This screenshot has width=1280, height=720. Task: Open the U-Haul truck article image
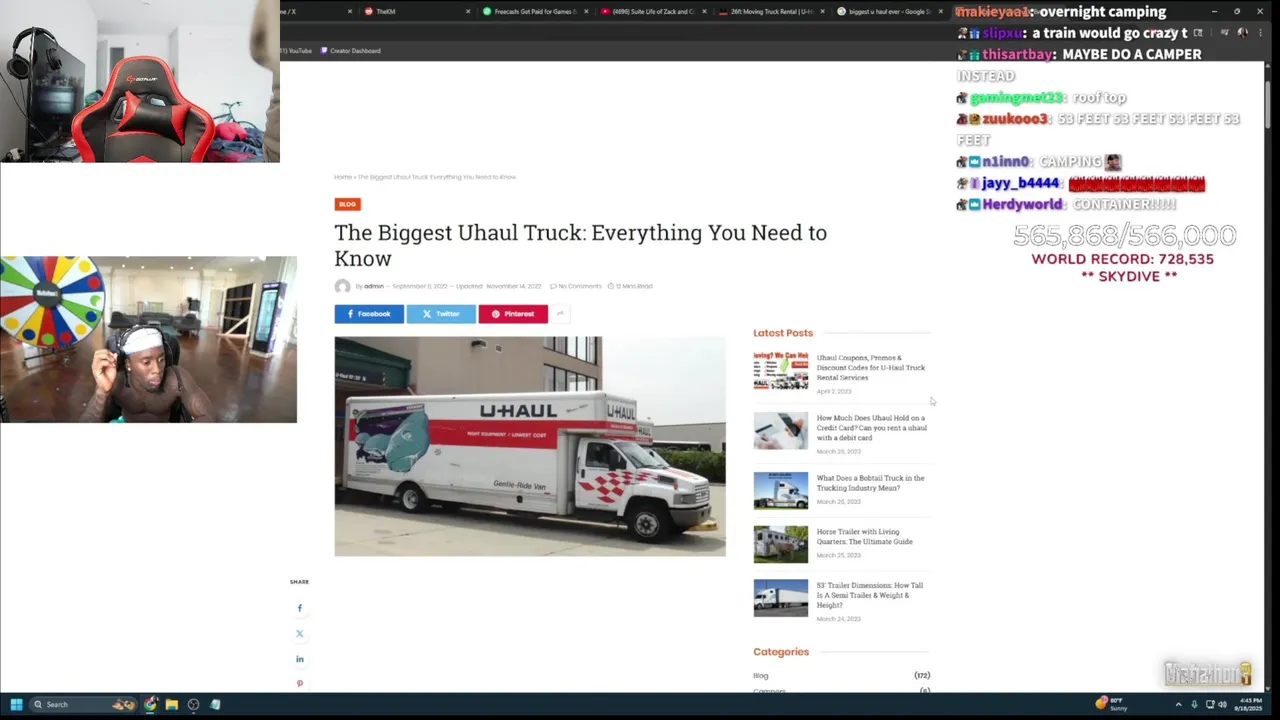tap(530, 446)
